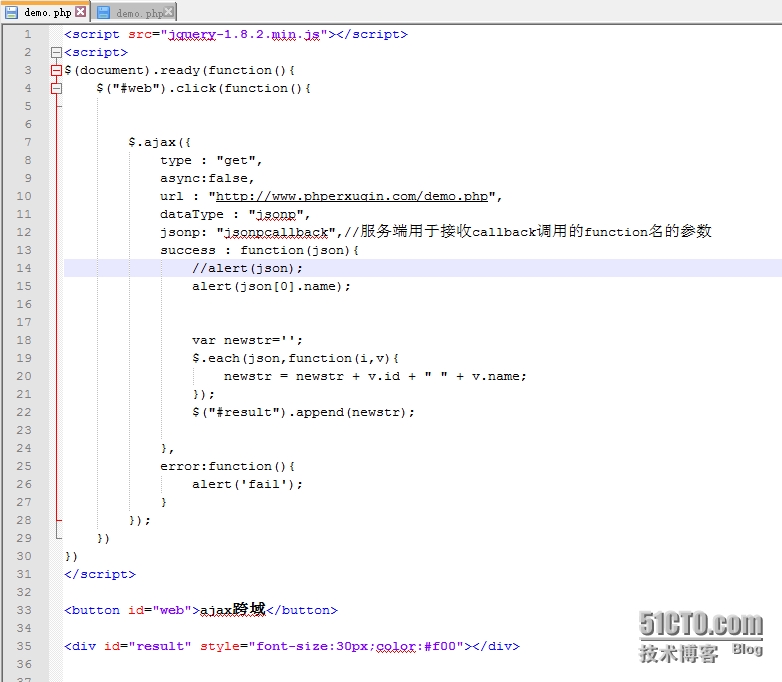This screenshot has height=682, width=782.
Task: Click the $.ajax({ line
Action: 160,142
